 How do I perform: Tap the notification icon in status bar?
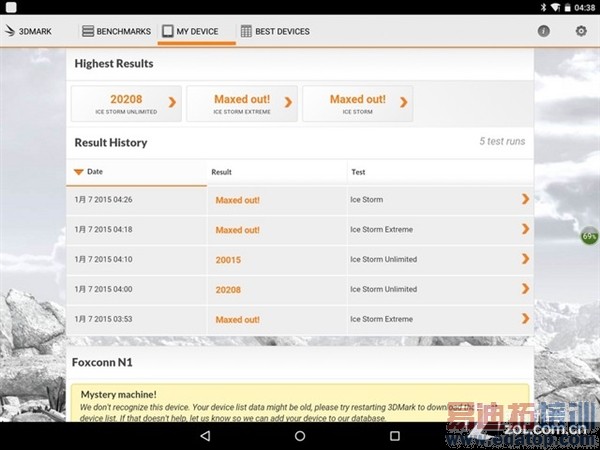tap(11, 7)
